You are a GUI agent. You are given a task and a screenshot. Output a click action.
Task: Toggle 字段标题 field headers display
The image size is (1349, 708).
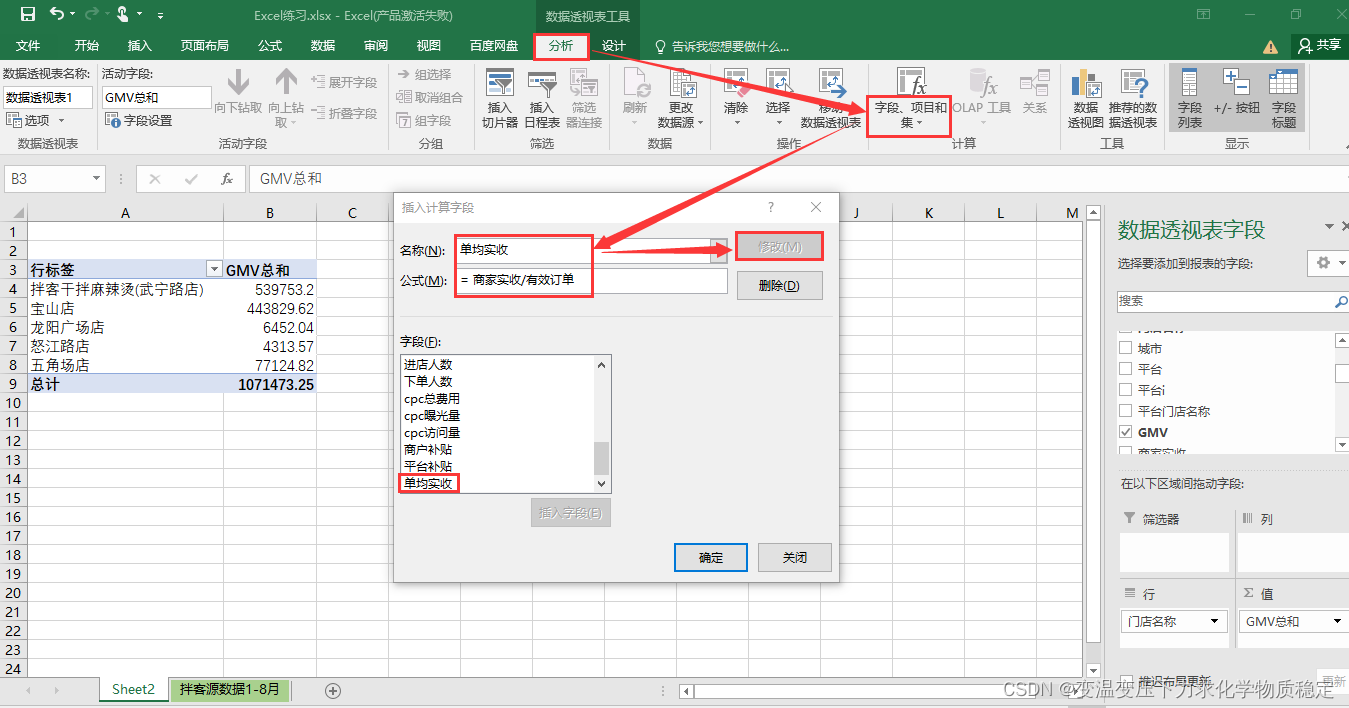(x=1284, y=98)
